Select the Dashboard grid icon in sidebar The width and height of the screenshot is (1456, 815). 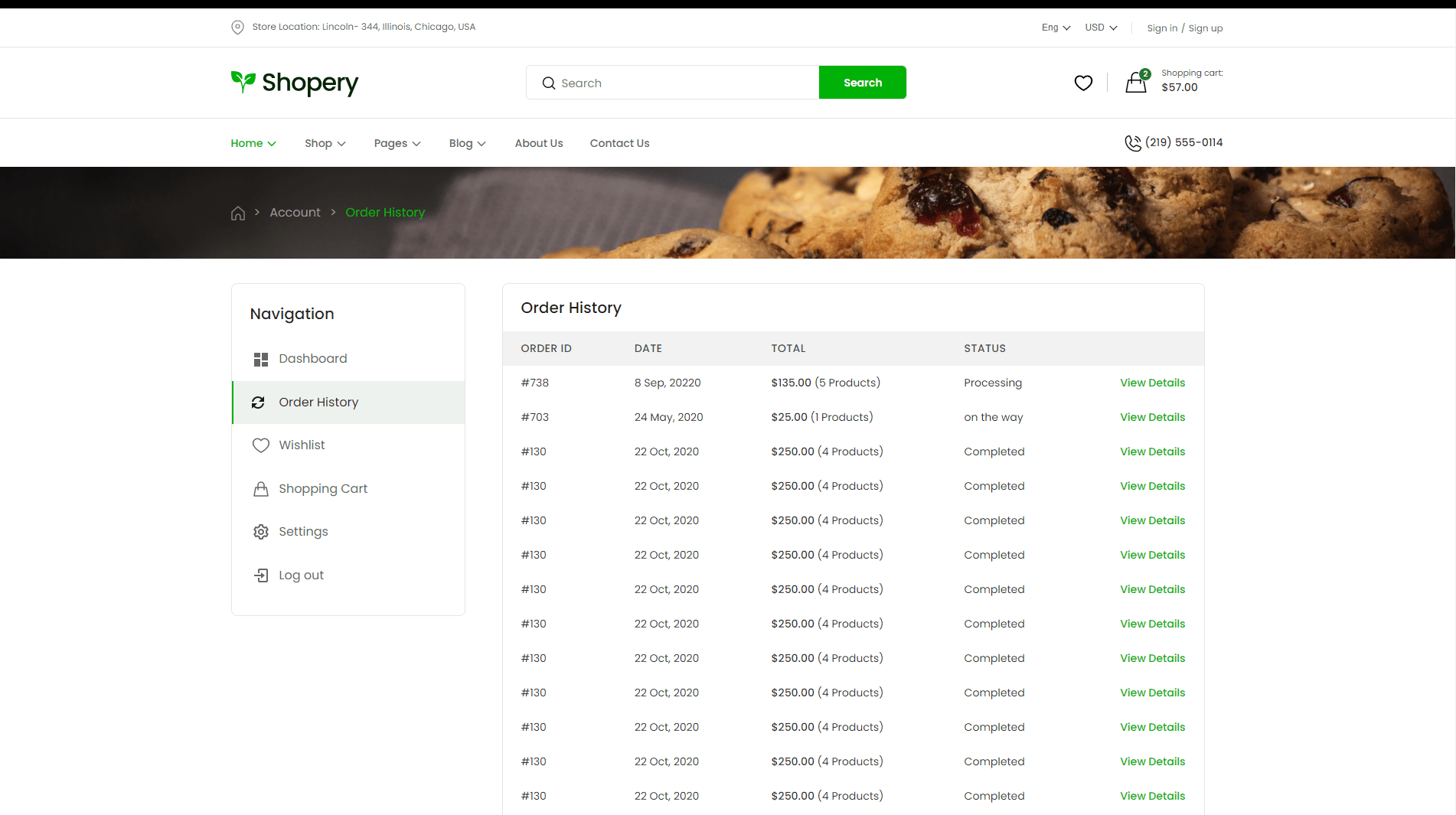(x=261, y=359)
